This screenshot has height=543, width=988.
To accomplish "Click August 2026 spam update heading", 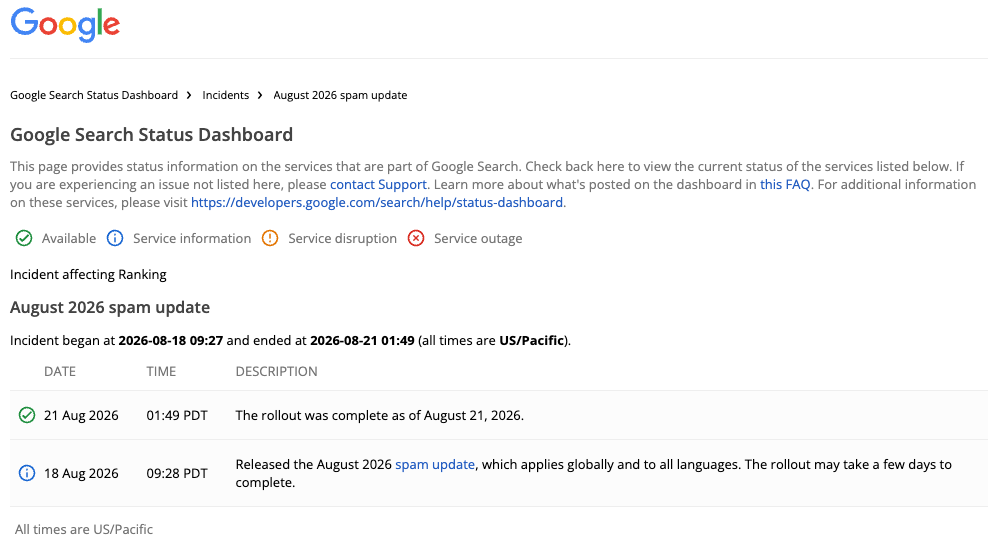I will [110, 307].
